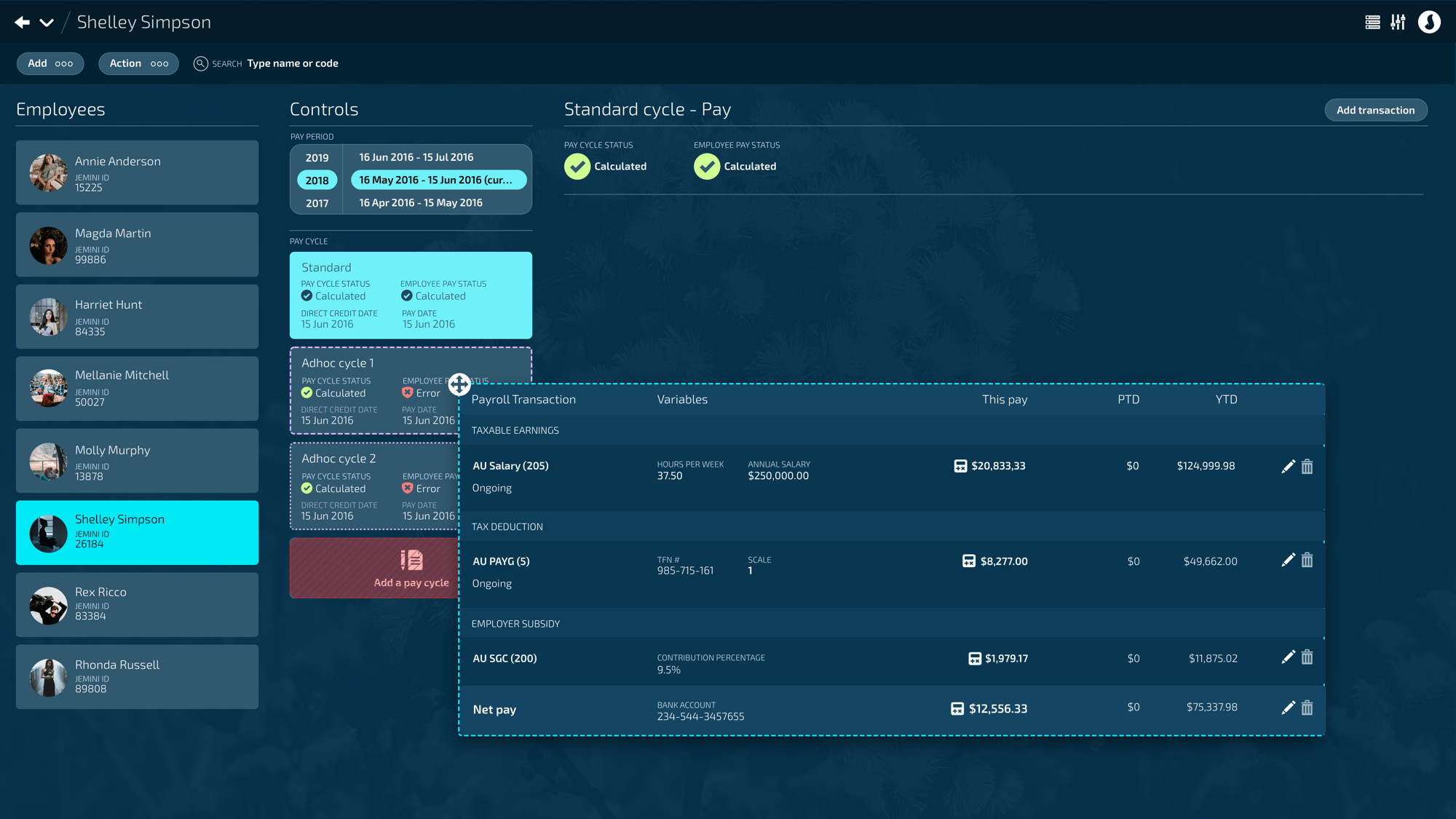Click the search name or code field

click(293, 63)
